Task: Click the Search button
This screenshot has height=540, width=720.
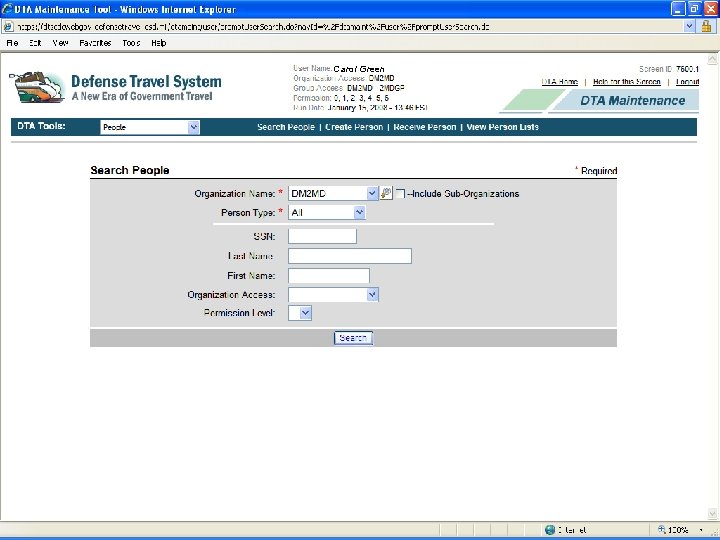Action: (x=353, y=338)
